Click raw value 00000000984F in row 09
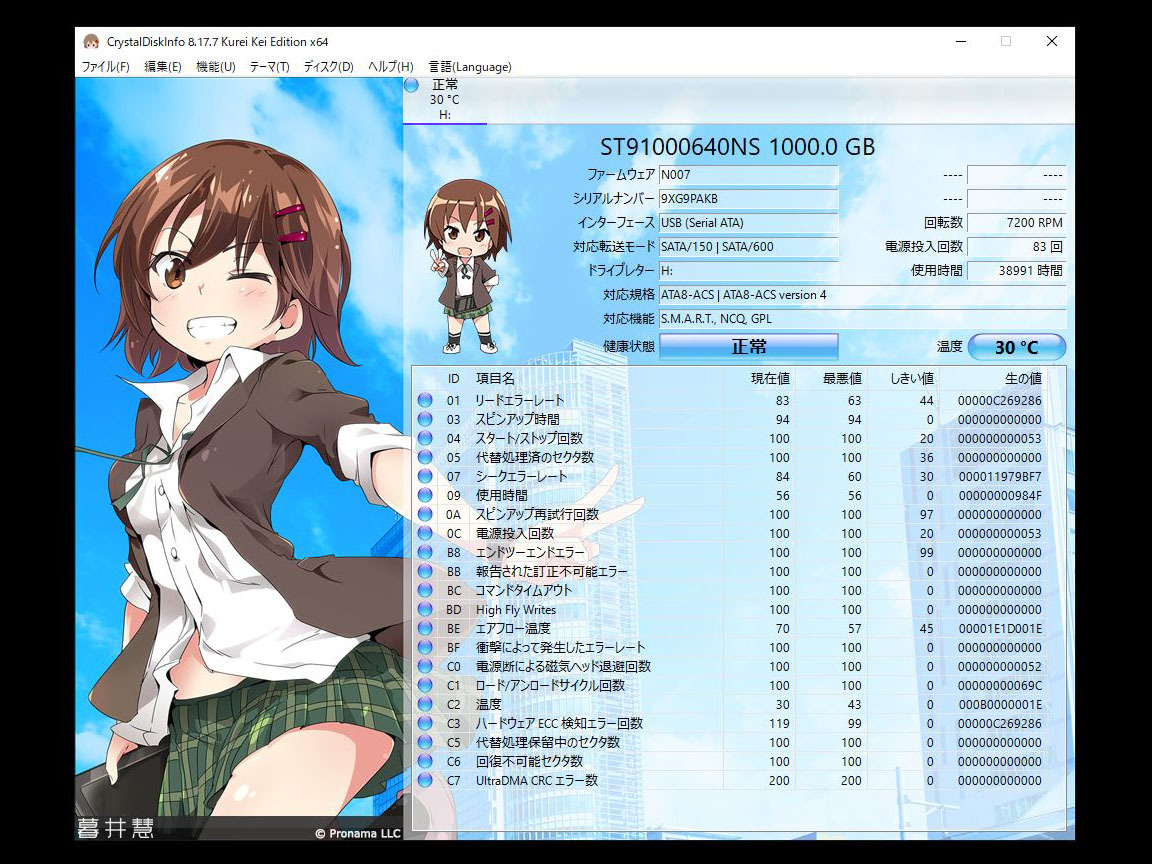 (x=999, y=495)
